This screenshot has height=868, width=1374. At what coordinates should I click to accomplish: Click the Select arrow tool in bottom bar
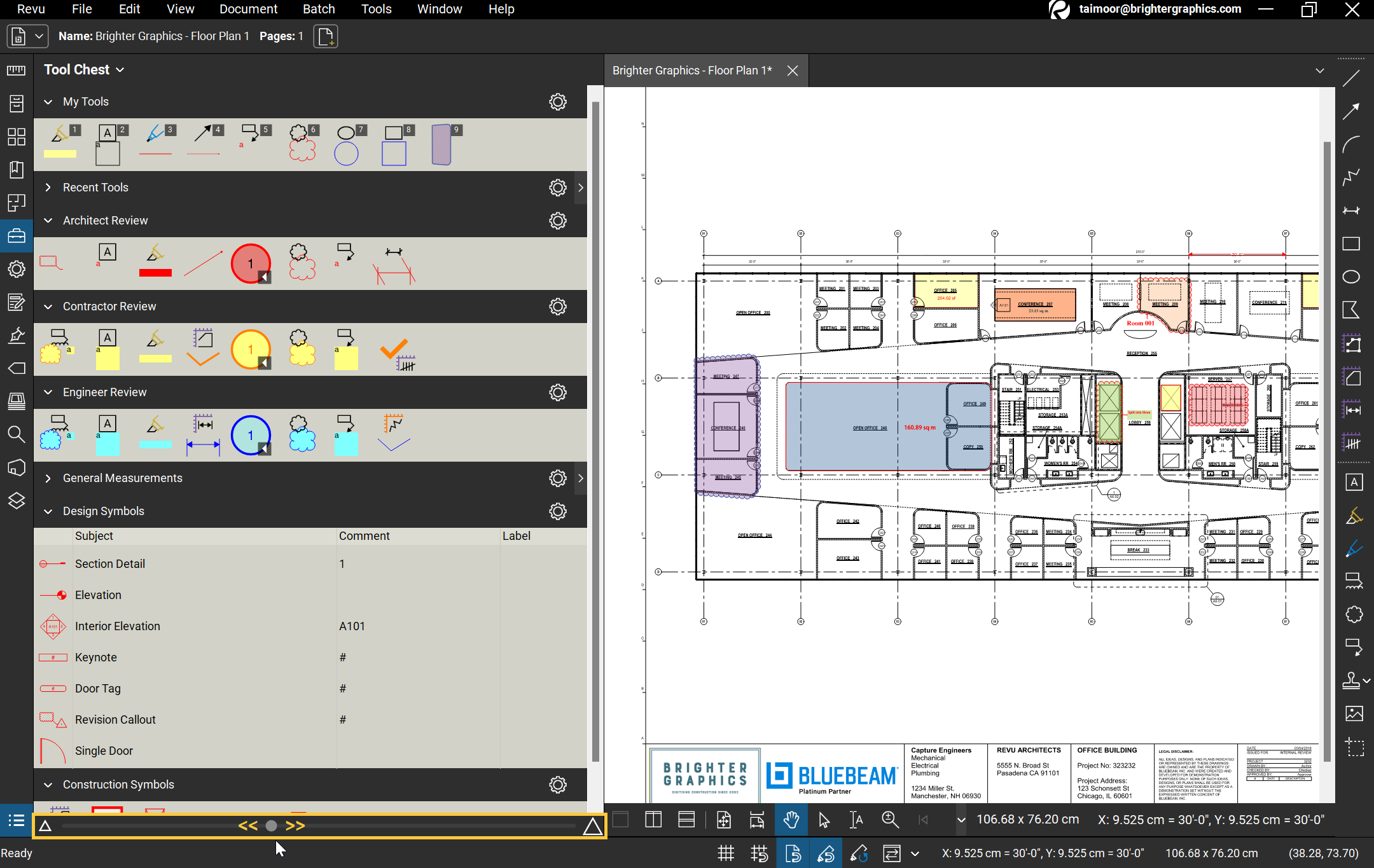(824, 820)
